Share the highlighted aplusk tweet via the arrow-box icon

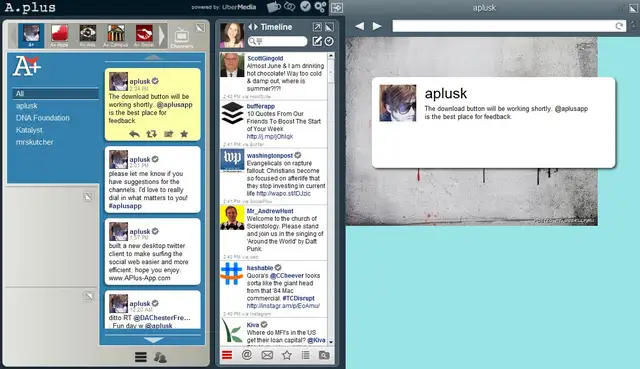click(168, 133)
